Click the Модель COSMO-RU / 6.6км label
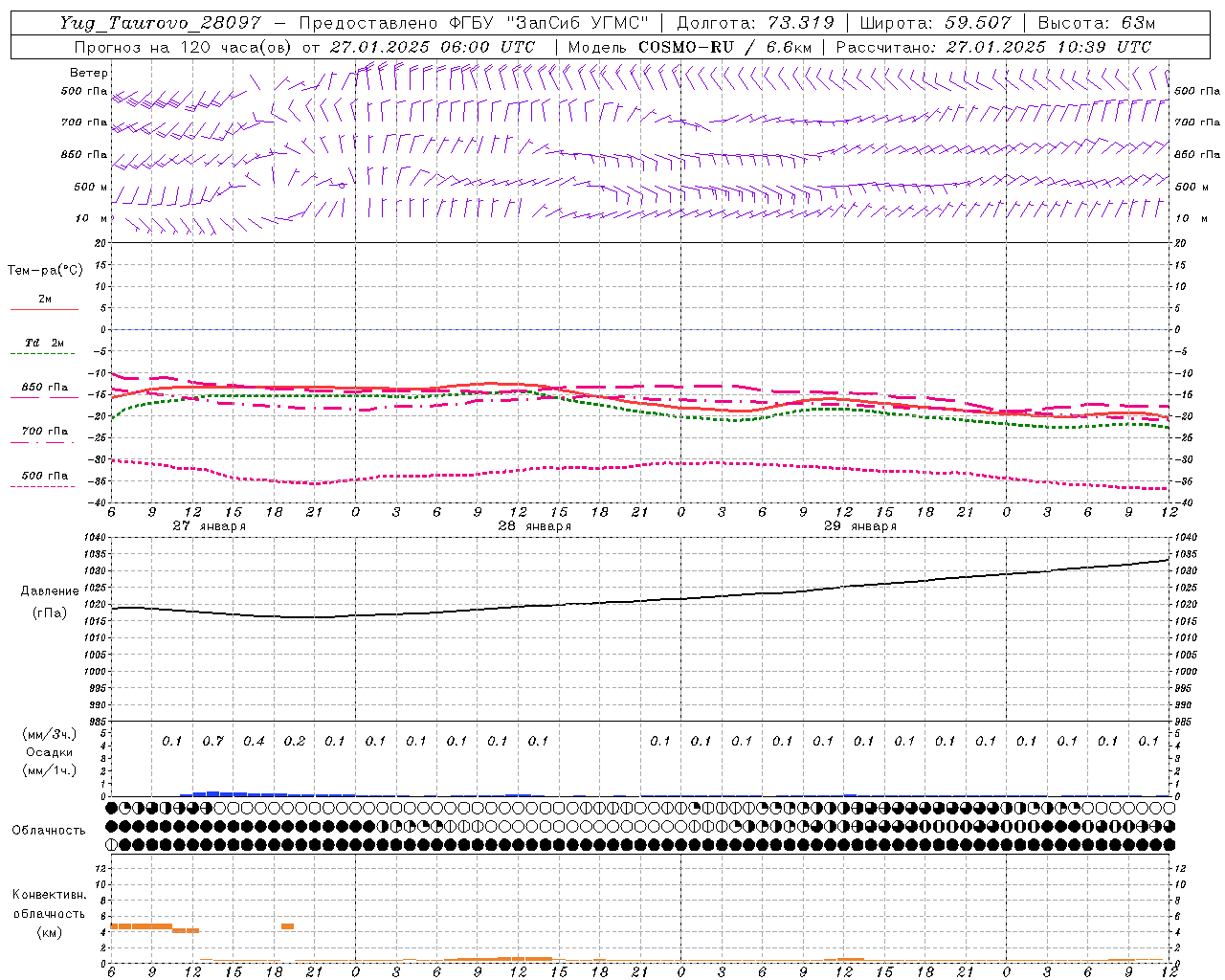 [689, 47]
